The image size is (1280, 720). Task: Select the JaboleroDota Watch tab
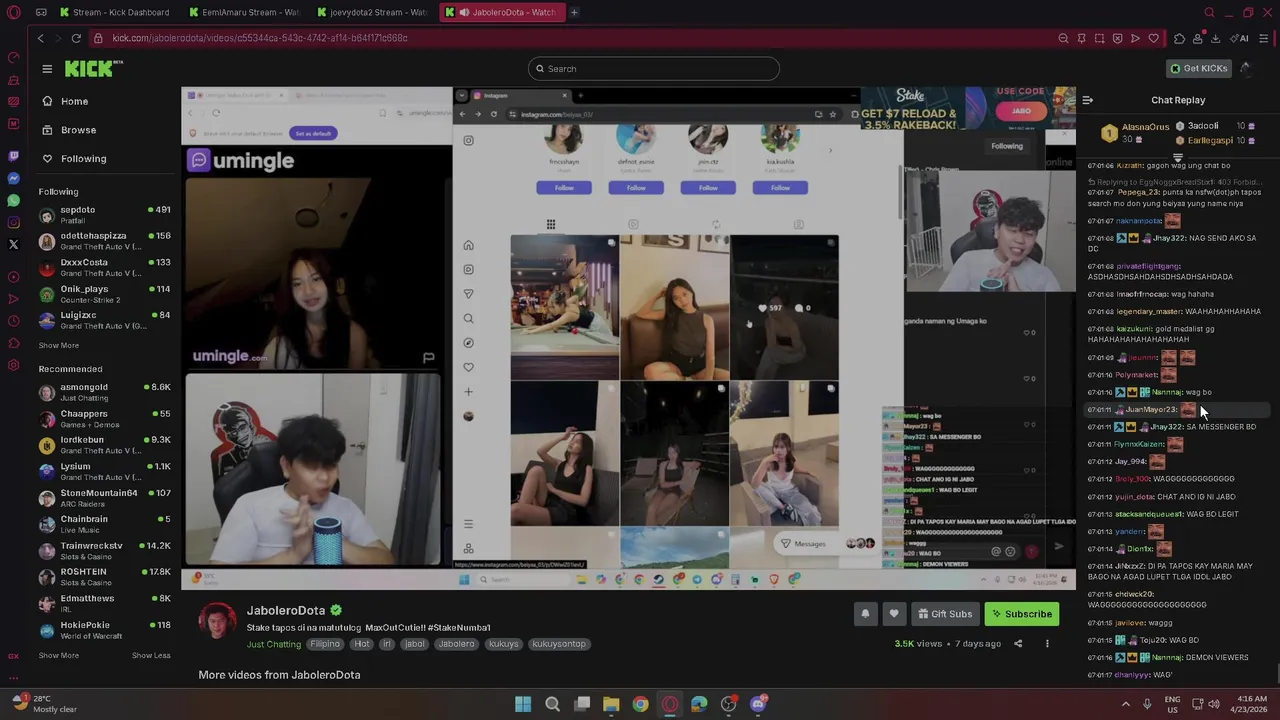(x=500, y=12)
